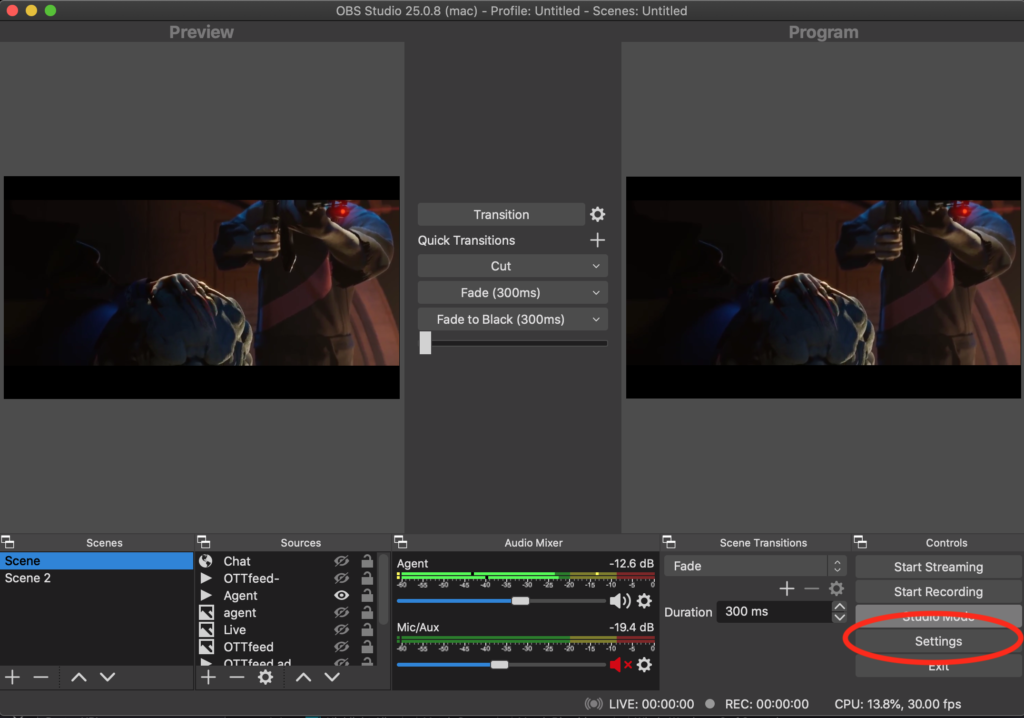Toggle the lock on the lowercase agent source
The width and height of the screenshot is (1024, 718).
coord(367,612)
